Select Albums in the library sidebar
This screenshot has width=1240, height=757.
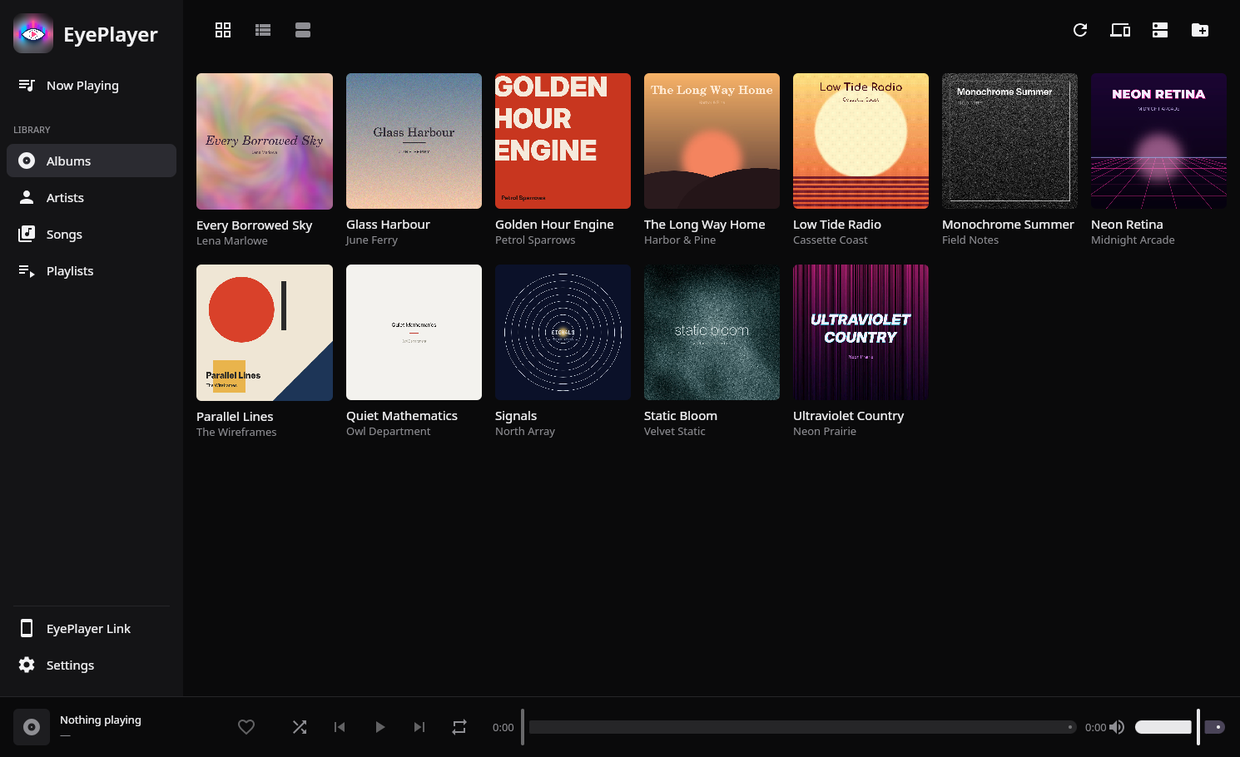coord(91,161)
